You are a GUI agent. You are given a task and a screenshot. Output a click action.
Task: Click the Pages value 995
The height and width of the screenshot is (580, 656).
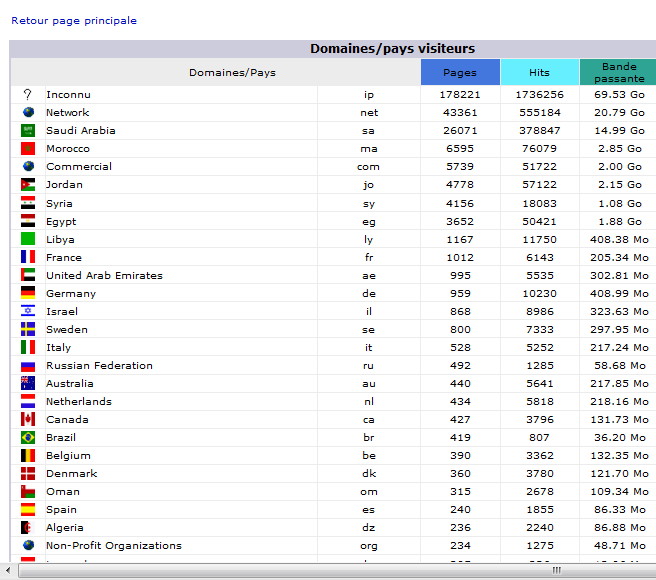point(460,275)
